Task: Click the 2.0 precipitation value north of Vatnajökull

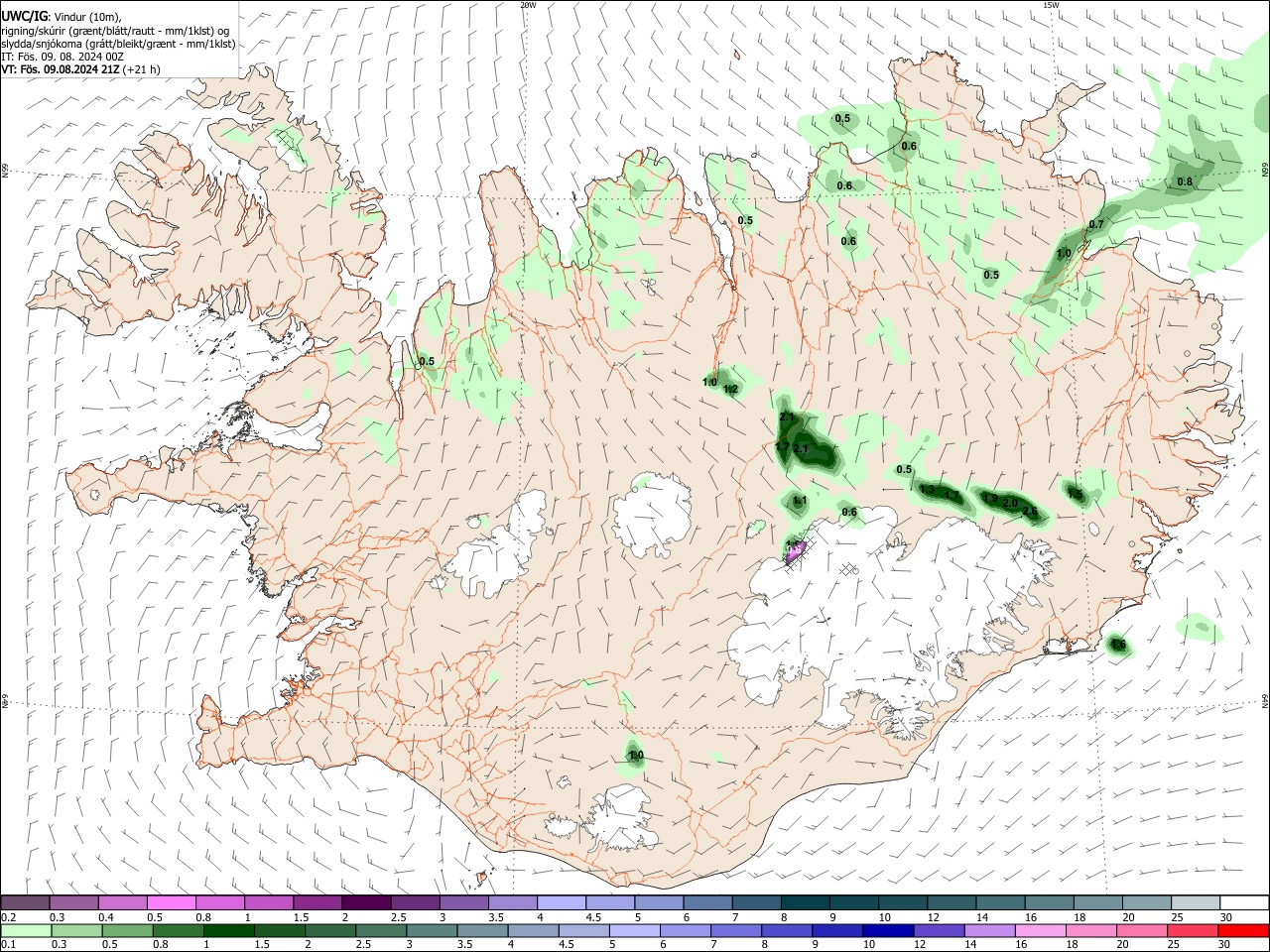Action: tap(1011, 504)
